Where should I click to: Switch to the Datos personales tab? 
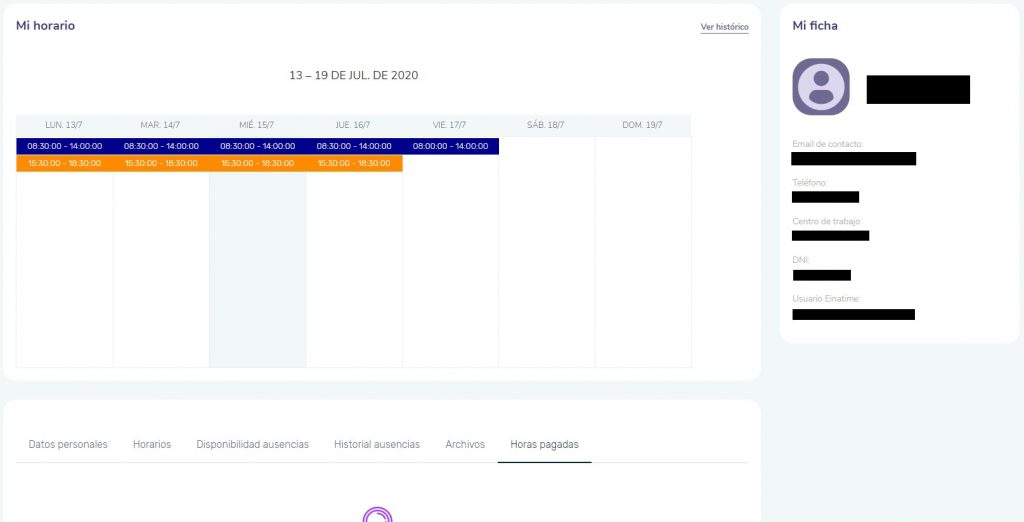(x=68, y=444)
